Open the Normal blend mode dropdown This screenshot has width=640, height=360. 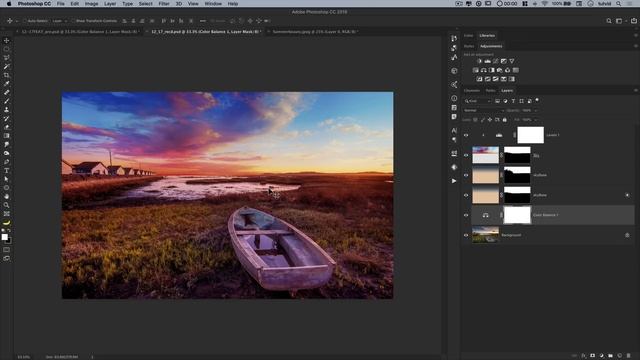(484, 110)
